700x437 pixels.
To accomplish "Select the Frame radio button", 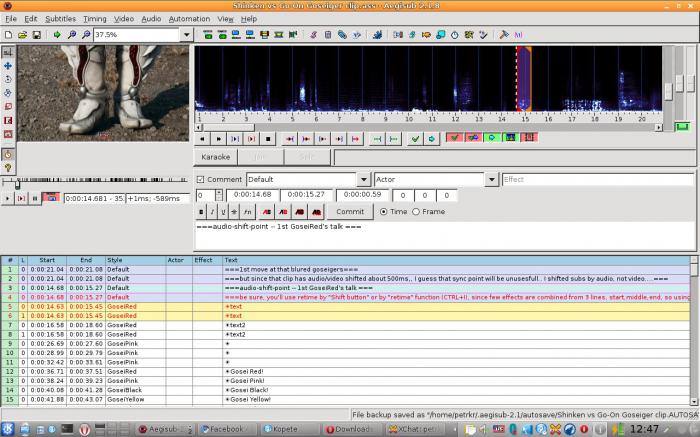I will 416,212.
